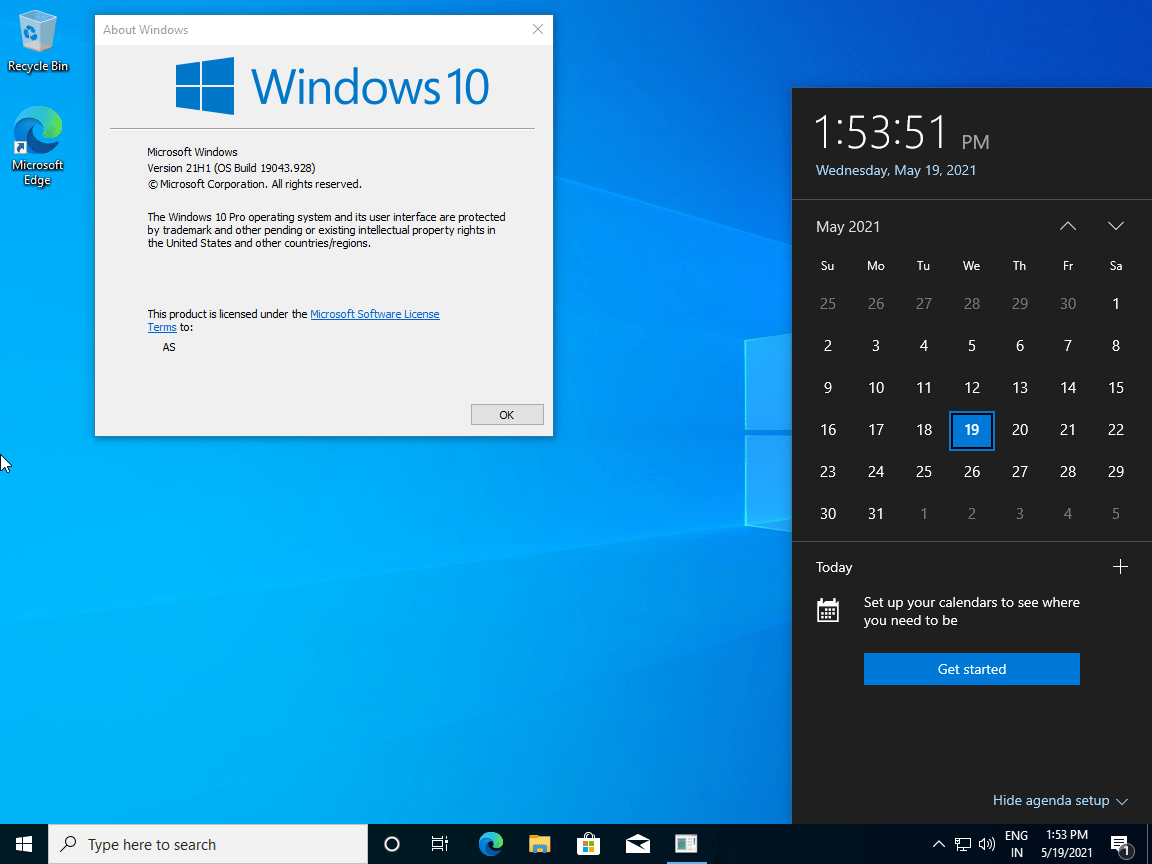Image resolution: width=1152 pixels, height=864 pixels.
Task: Select May 21 in the calendar
Action: pyautogui.click(x=1068, y=430)
